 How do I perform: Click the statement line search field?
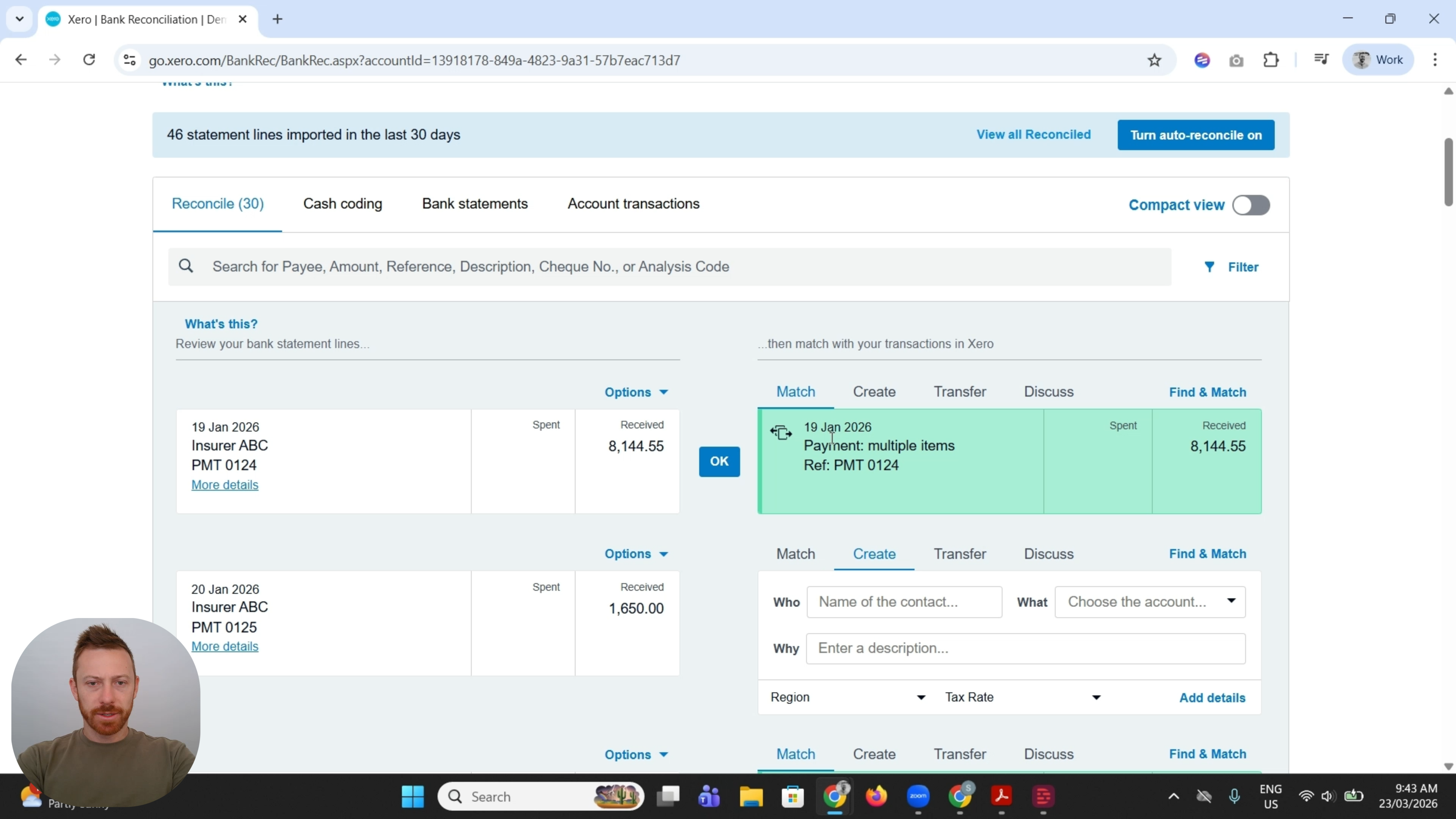(669, 266)
